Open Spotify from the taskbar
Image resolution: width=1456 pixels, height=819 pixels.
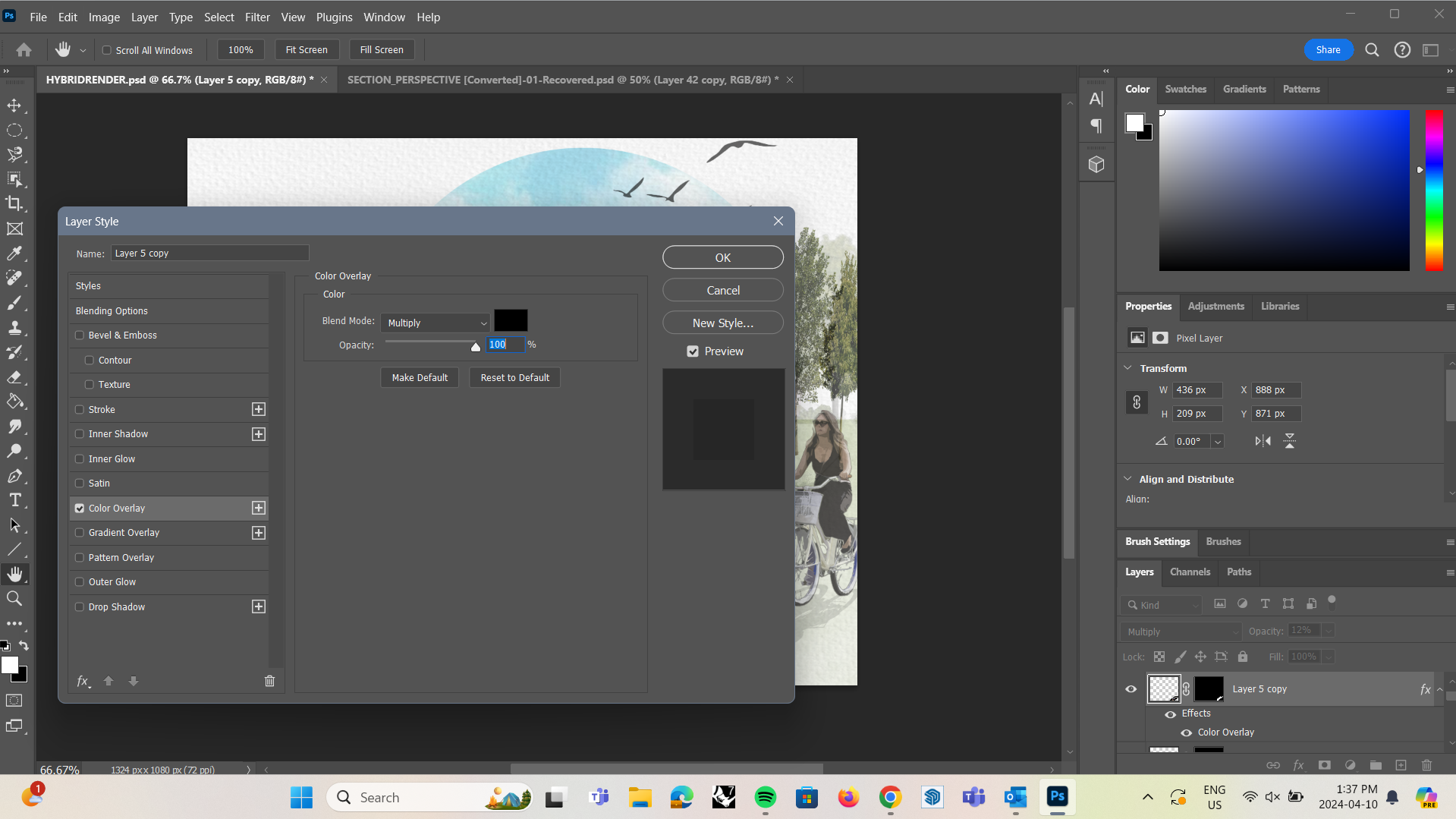tap(765, 797)
